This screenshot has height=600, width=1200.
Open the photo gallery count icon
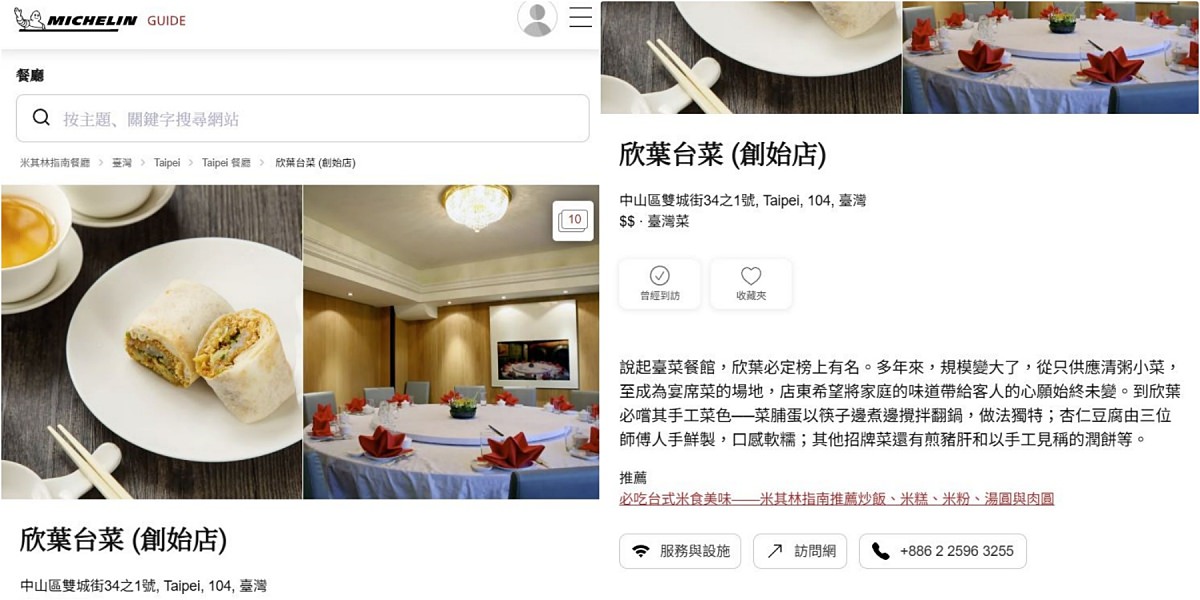pyautogui.click(x=573, y=221)
